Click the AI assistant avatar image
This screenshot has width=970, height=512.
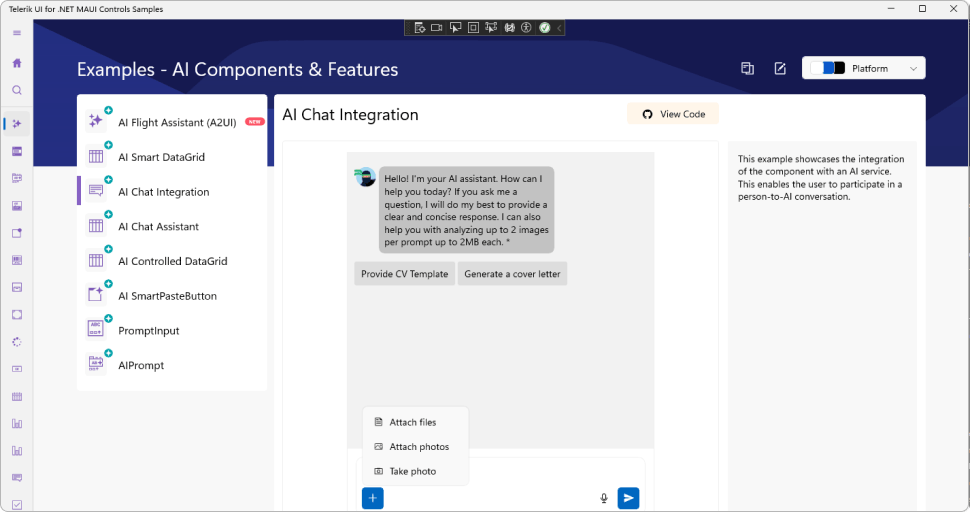365,177
